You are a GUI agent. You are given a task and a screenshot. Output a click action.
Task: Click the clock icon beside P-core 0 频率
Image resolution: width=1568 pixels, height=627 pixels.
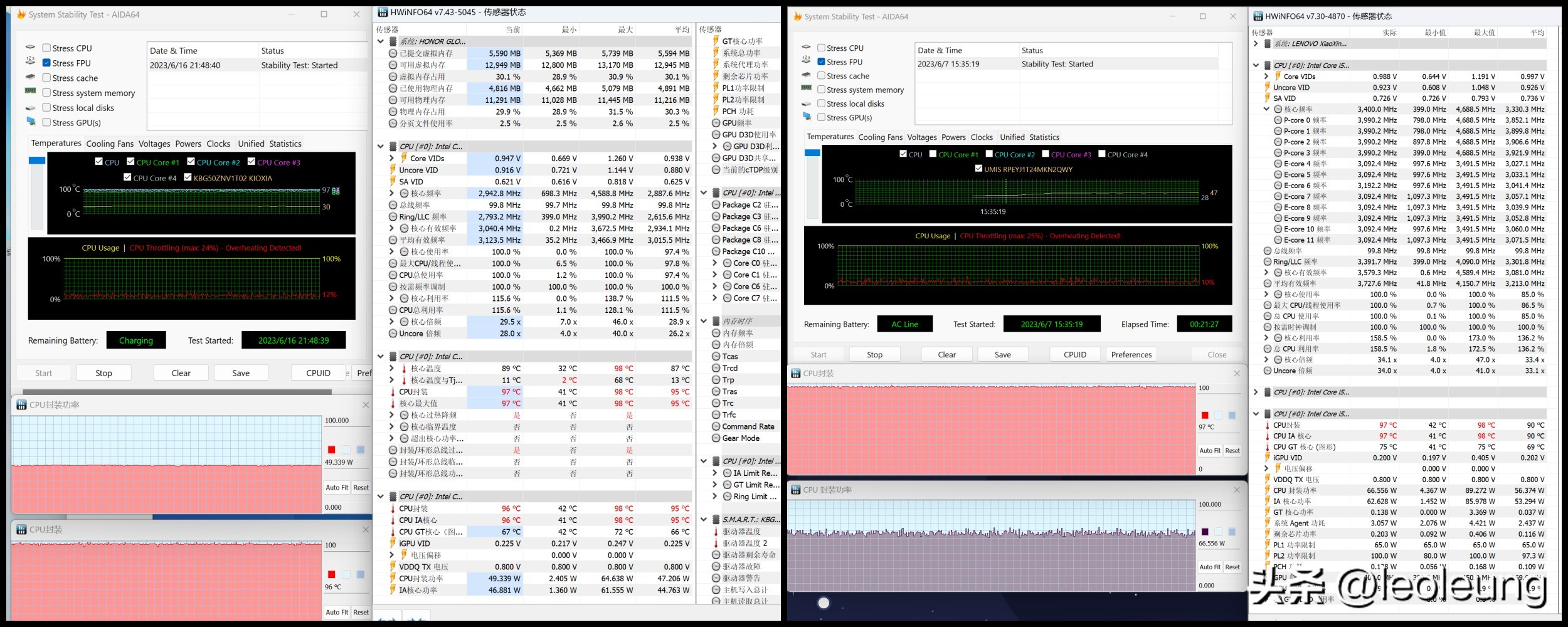point(1278,120)
